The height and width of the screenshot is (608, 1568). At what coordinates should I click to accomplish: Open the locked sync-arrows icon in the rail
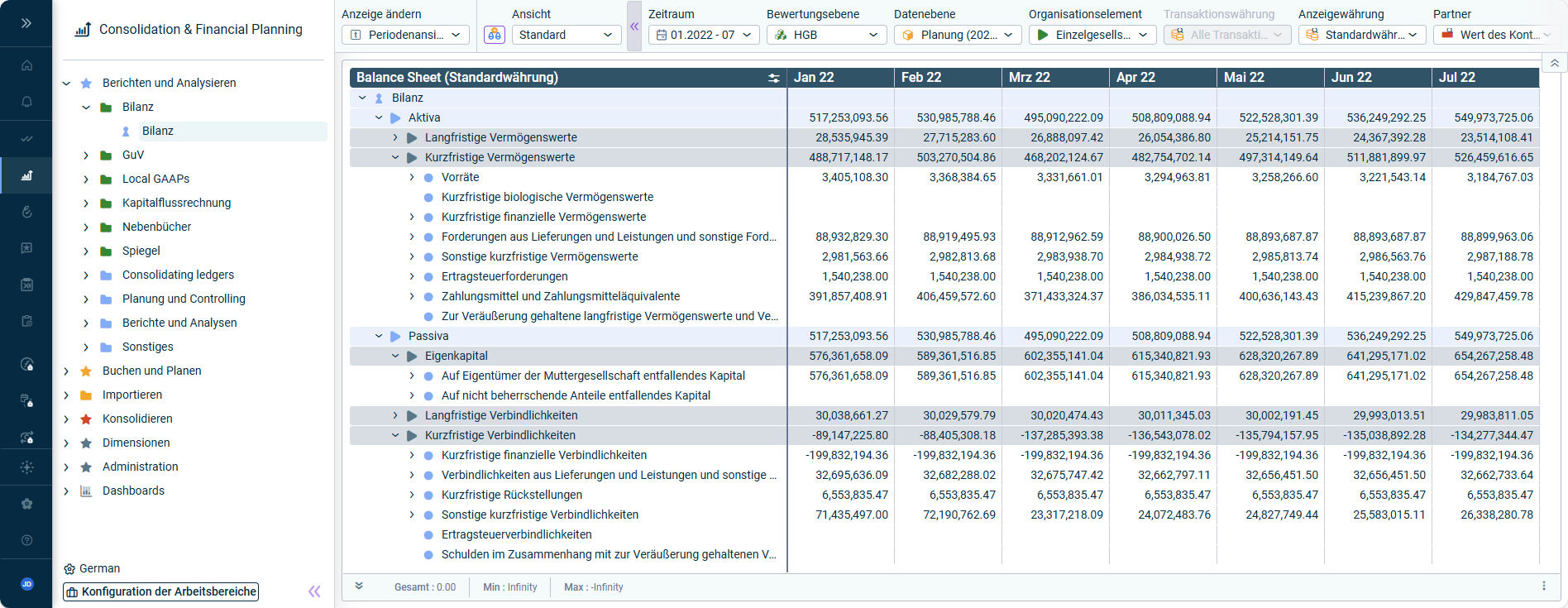(26, 438)
